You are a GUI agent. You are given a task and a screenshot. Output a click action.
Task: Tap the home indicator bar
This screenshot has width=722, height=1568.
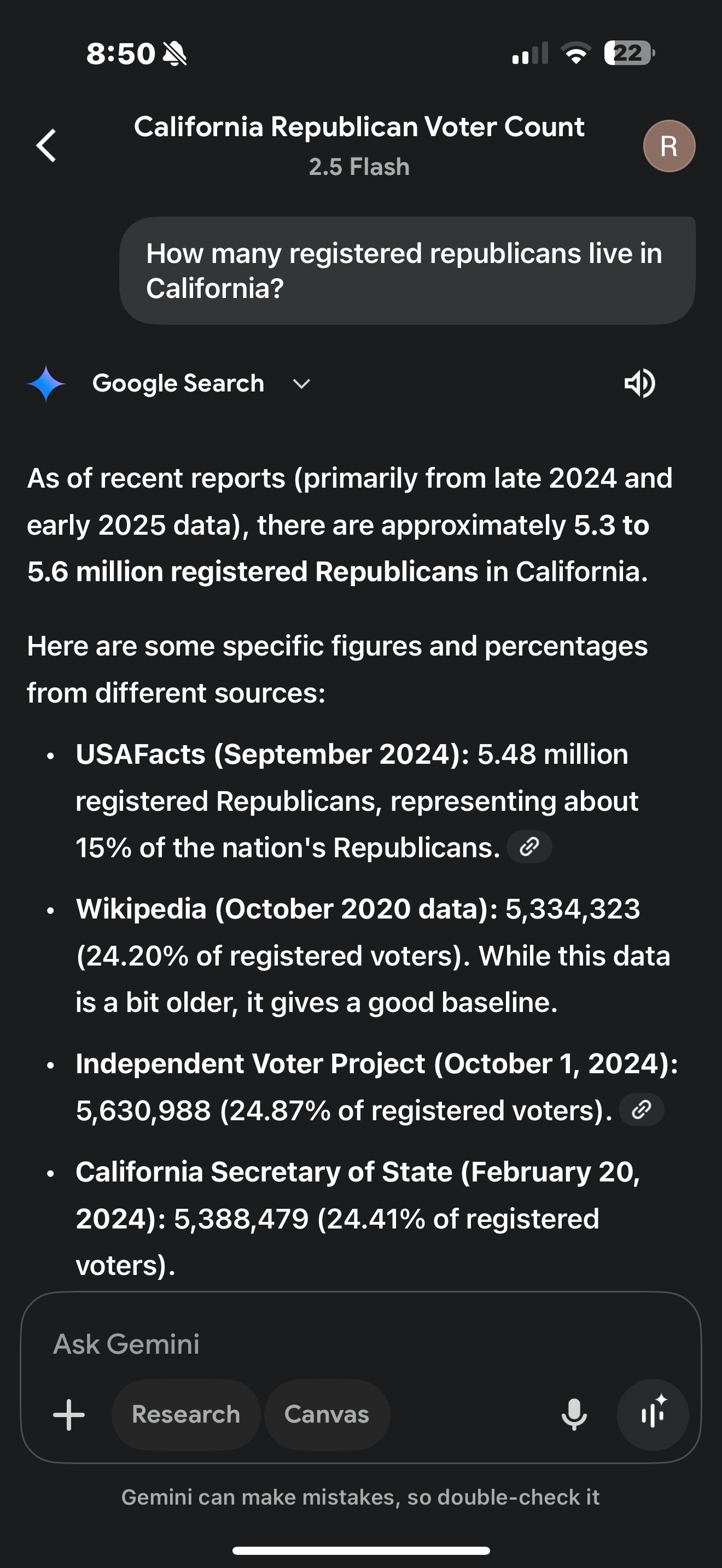point(361,1551)
